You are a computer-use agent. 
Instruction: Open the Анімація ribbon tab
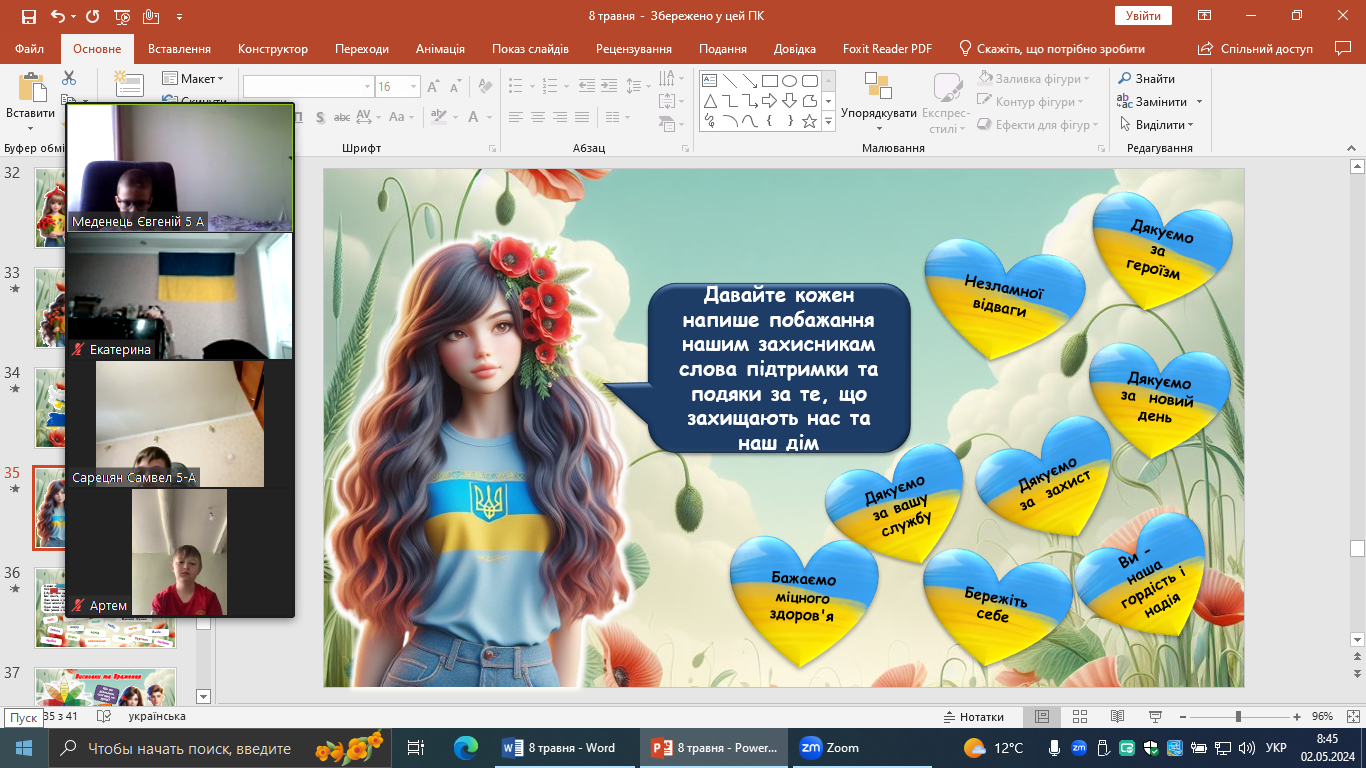point(440,49)
